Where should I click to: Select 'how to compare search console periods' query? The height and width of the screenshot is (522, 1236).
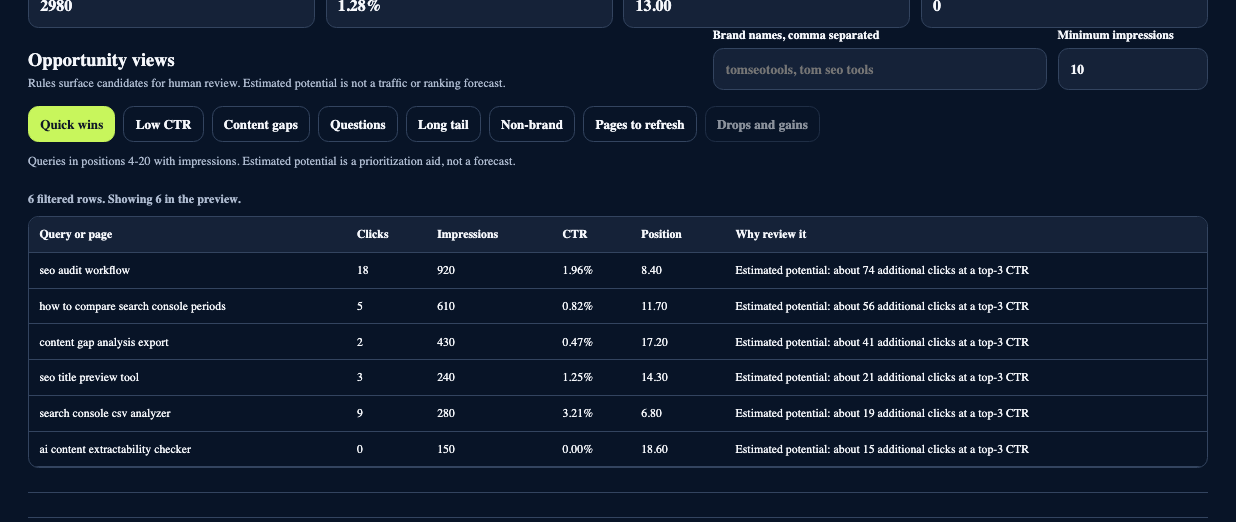[133, 306]
